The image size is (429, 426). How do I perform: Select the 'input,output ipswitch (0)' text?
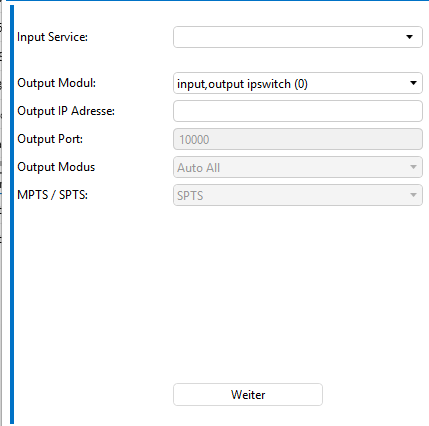coord(242,84)
